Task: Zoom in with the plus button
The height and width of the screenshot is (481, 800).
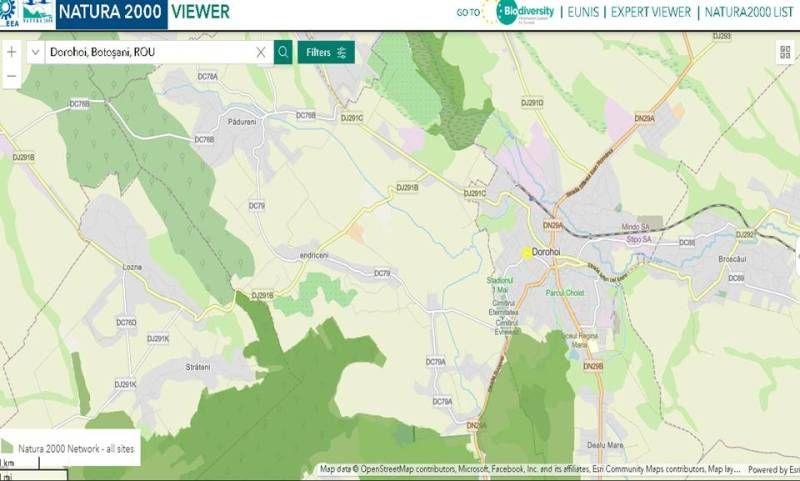Action: [x=11, y=51]
